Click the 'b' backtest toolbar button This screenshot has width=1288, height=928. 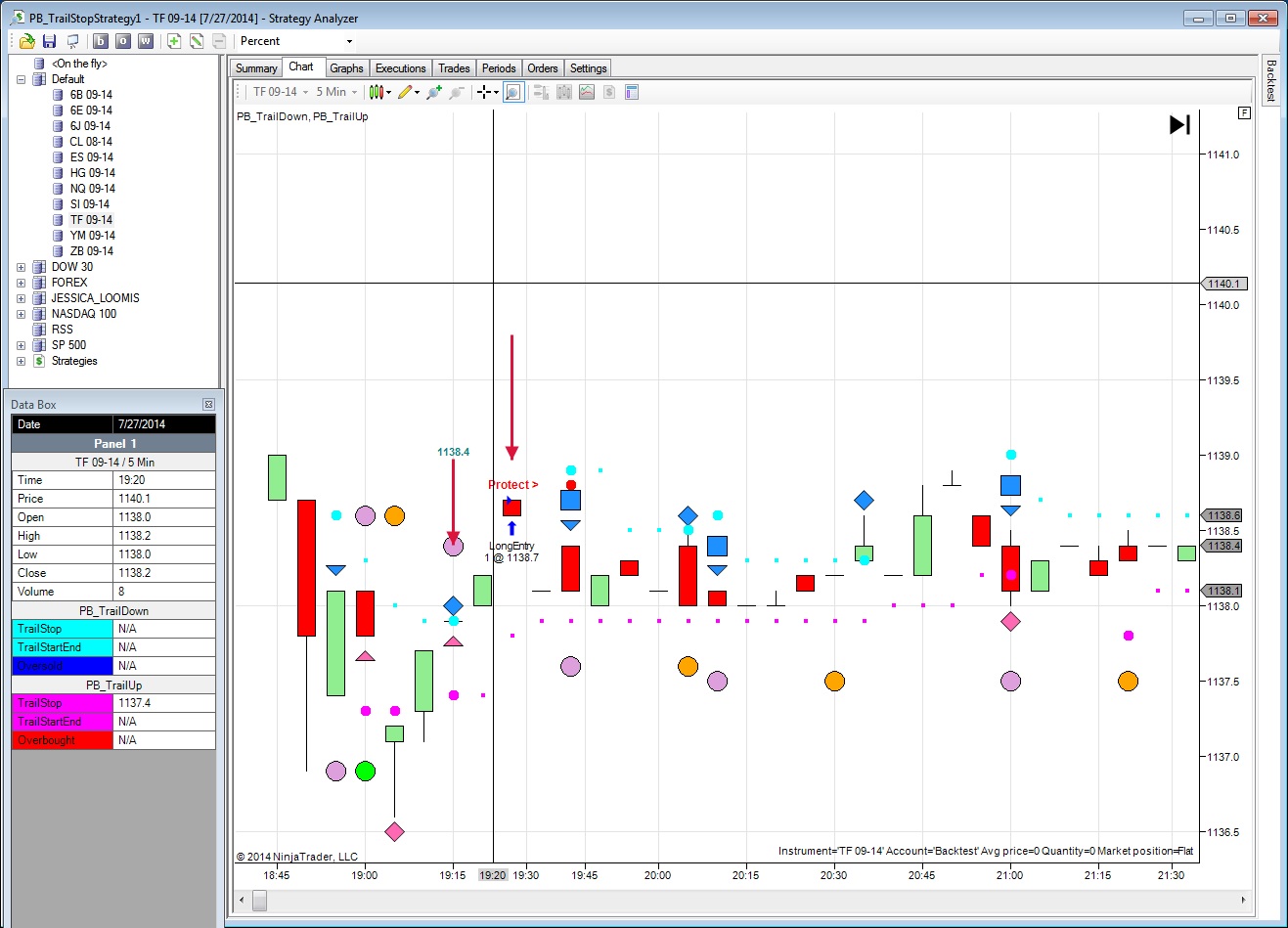pyautogui.click(x=100, y=41)
